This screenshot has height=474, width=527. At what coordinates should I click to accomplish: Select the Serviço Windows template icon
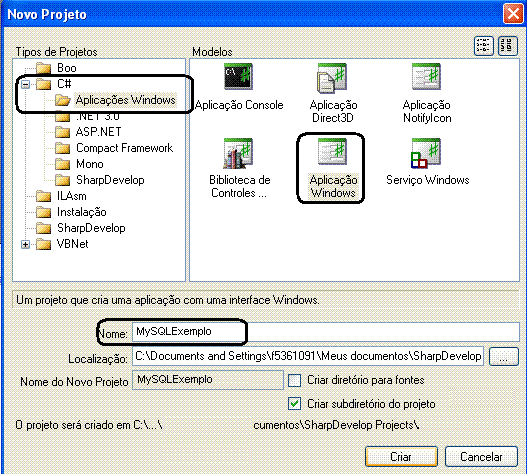point(426,153)
